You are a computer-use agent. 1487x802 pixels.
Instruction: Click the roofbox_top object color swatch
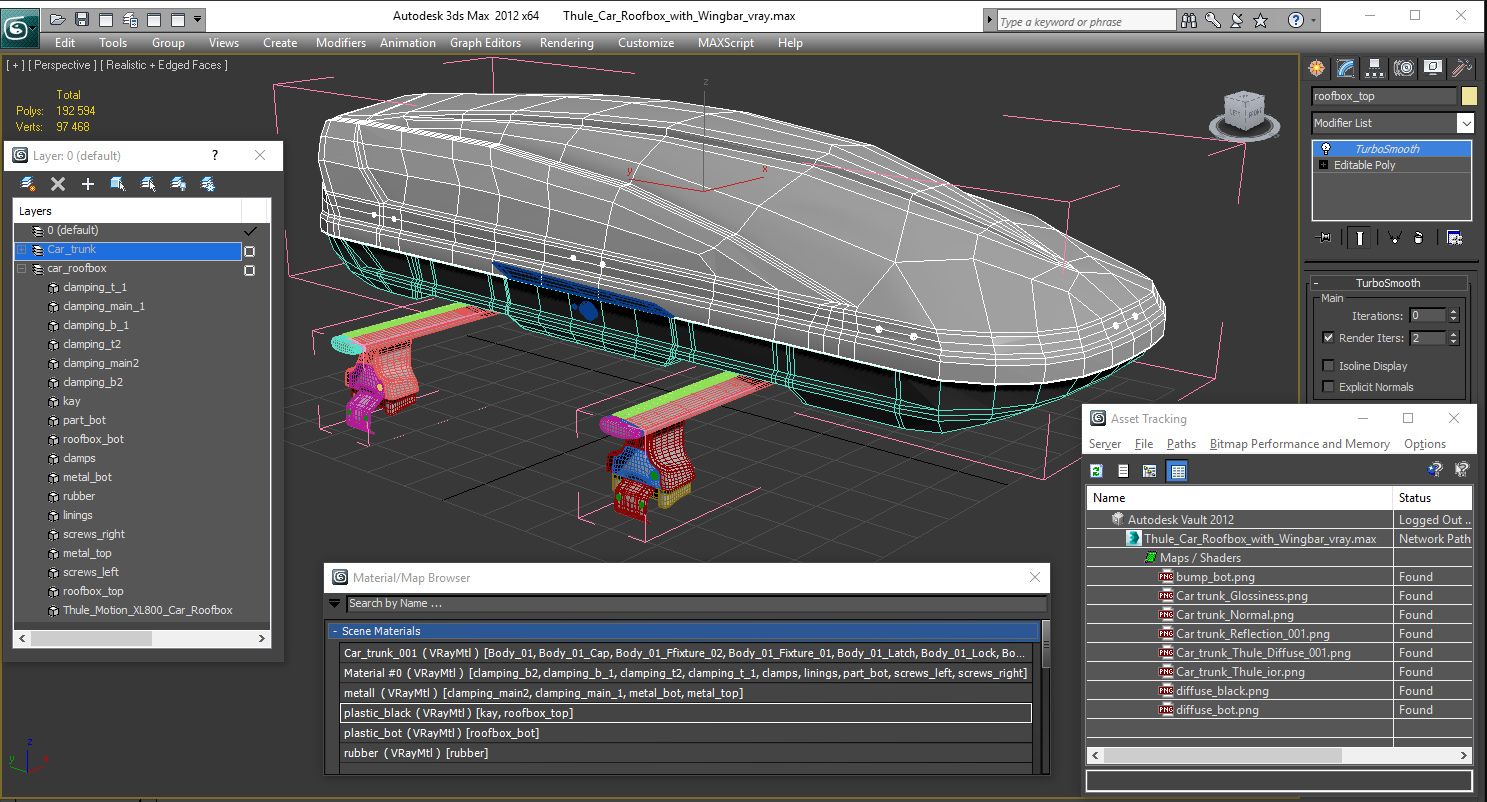[1469, 96]
